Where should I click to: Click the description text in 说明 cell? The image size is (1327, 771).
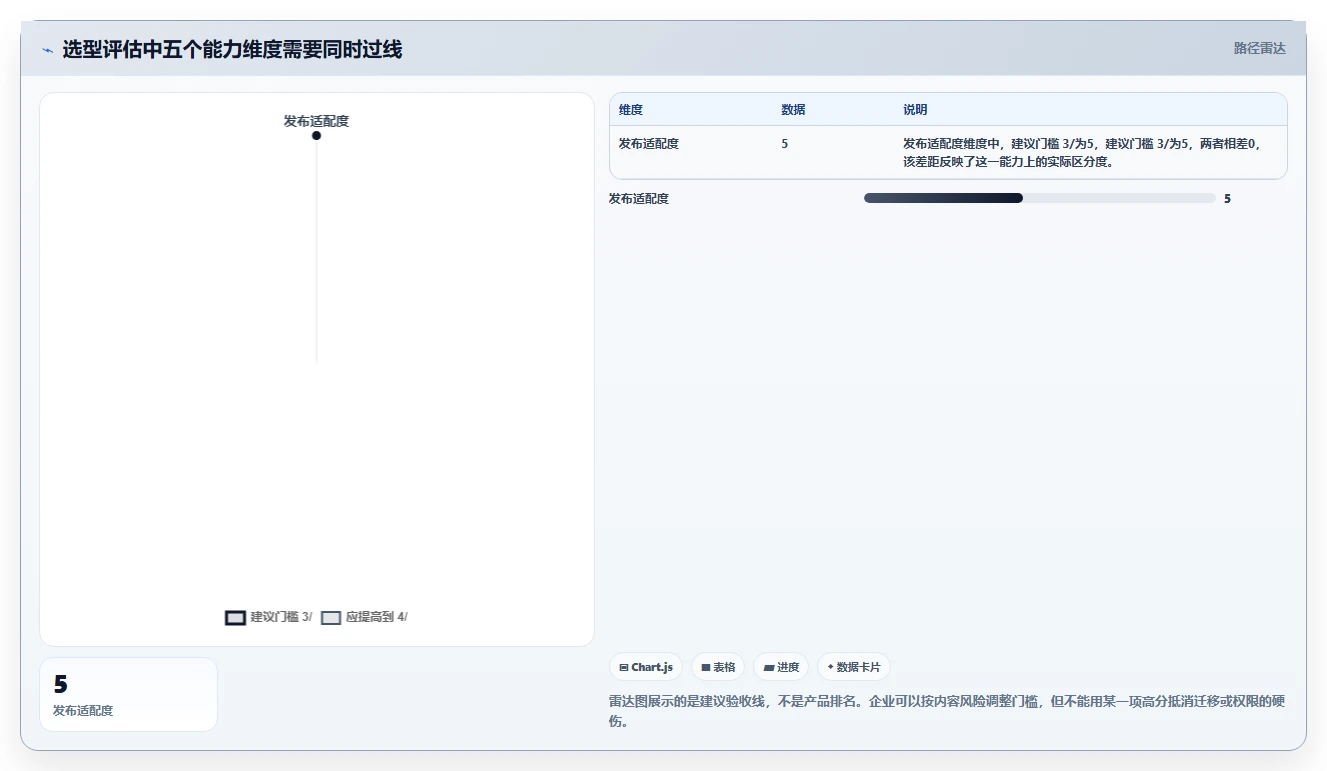coord(1081,152)
